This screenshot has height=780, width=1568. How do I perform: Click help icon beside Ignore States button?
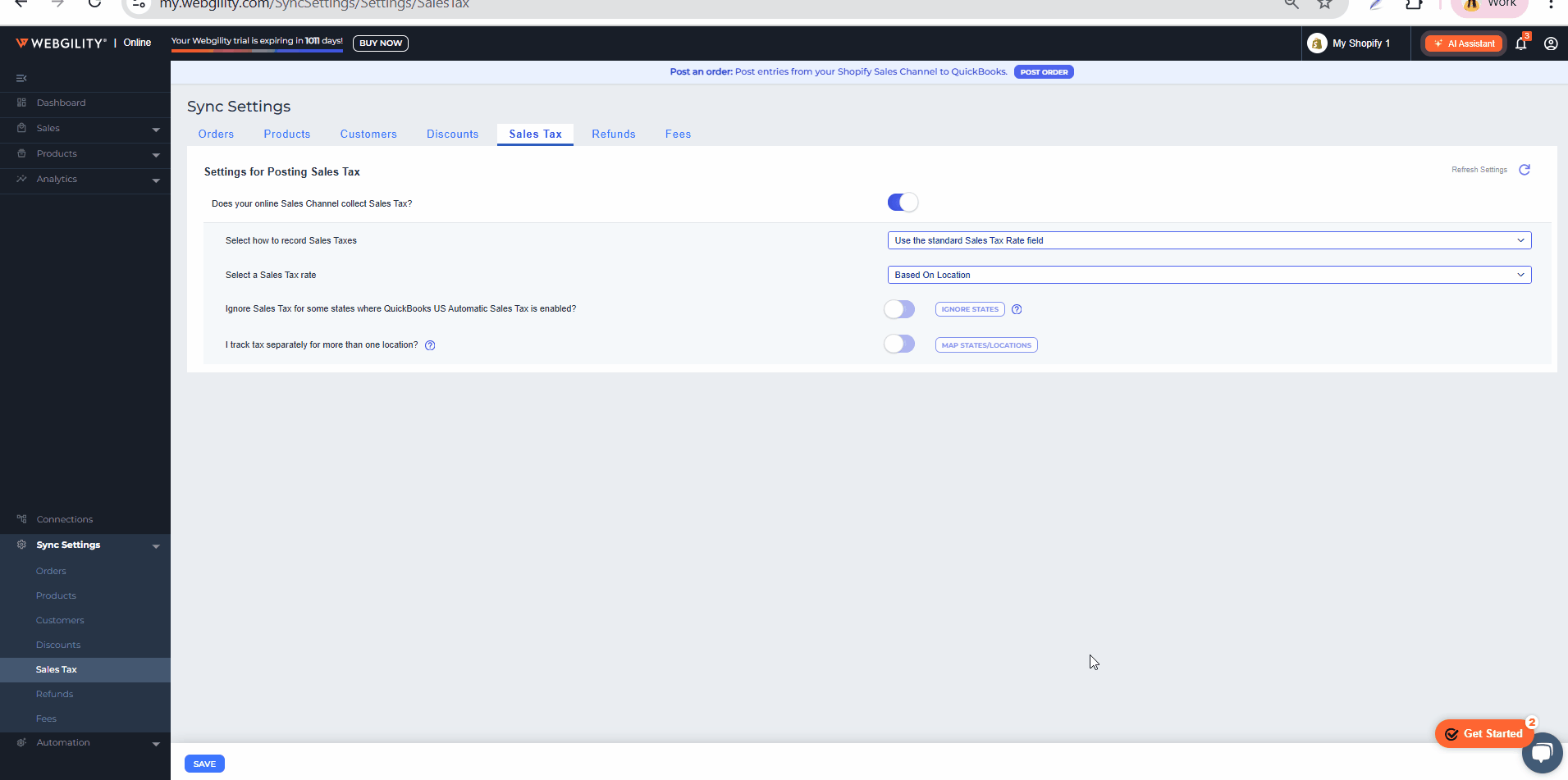pos(1016,309)
